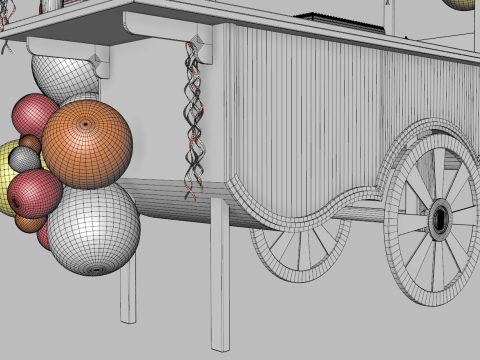This screenshot has width=480, height=360.
Task: Select the taller front support leg
Action: tap(220, 274)
